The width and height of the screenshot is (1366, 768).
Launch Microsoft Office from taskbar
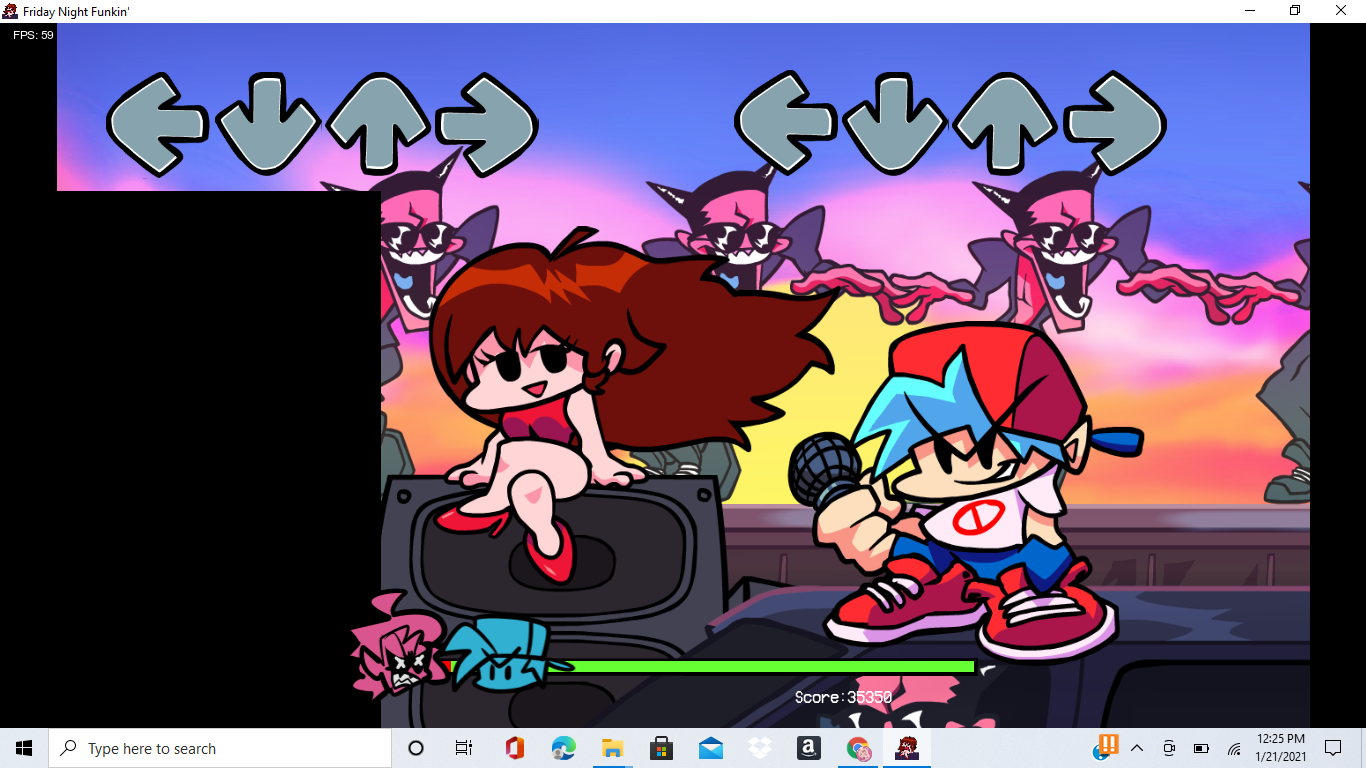click(515, 748)
